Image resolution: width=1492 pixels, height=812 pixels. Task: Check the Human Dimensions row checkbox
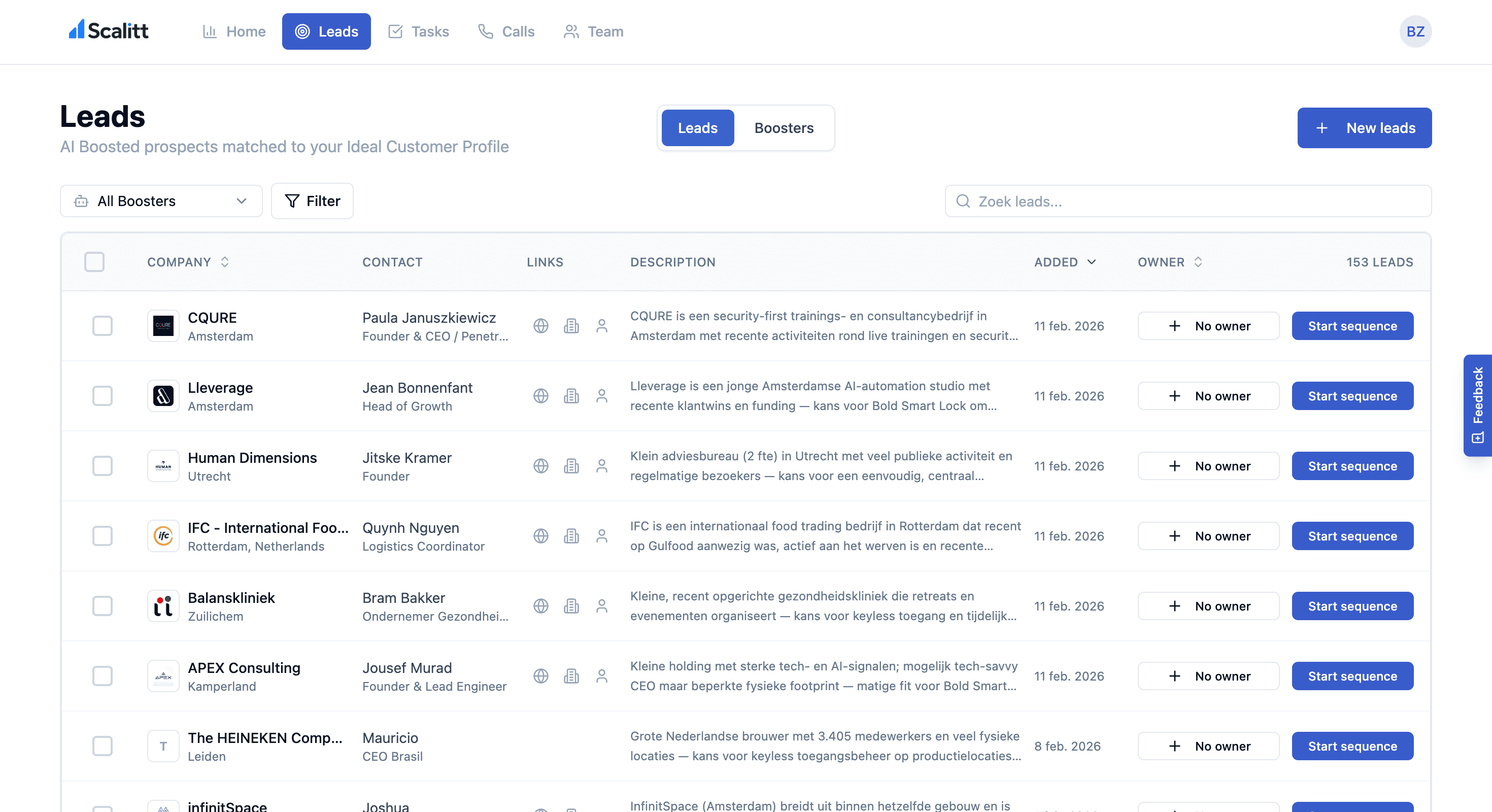point(102,466)
